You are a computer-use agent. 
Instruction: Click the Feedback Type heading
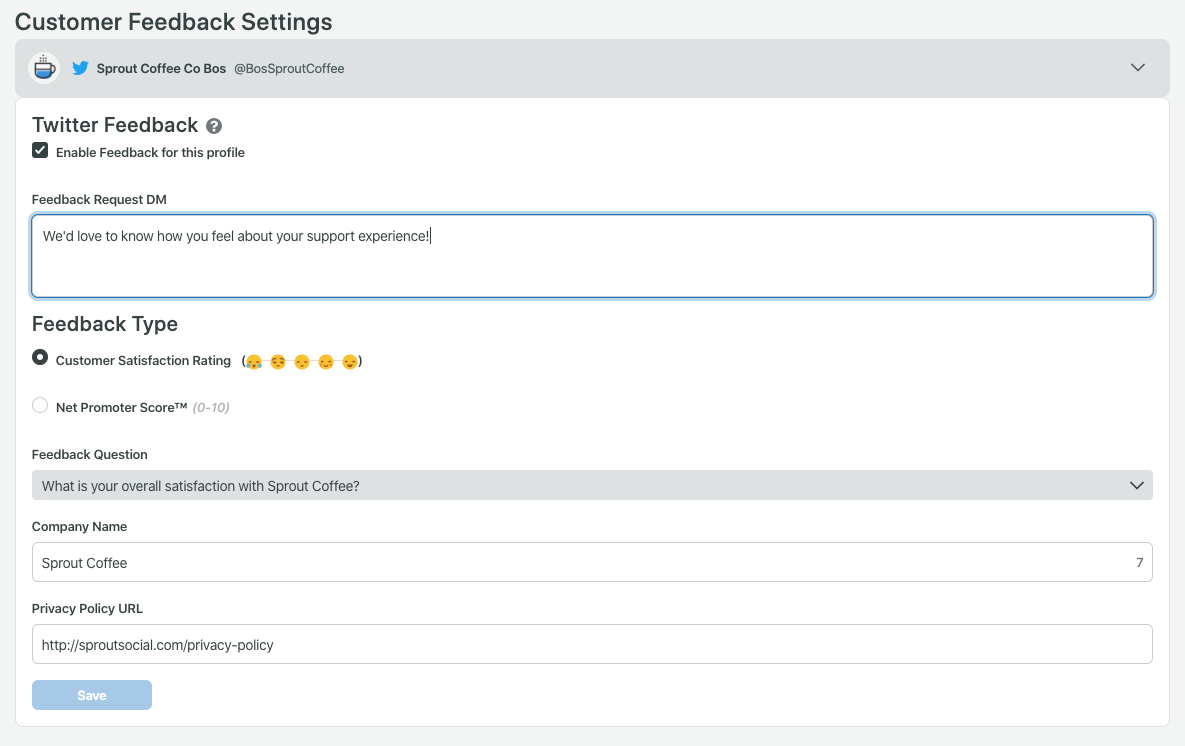point(105,324)
